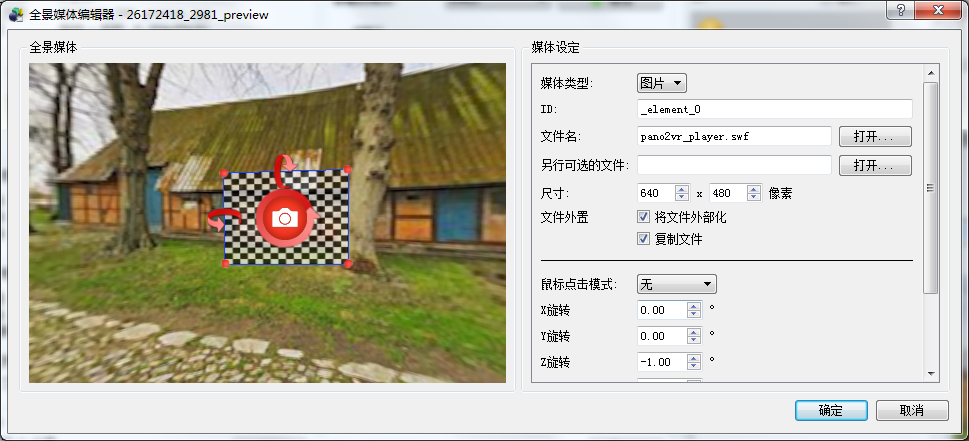Open the 媒体类型 dropdown showing 图片
This screenshot has width=969, height=441.
[x=662, y=83]
